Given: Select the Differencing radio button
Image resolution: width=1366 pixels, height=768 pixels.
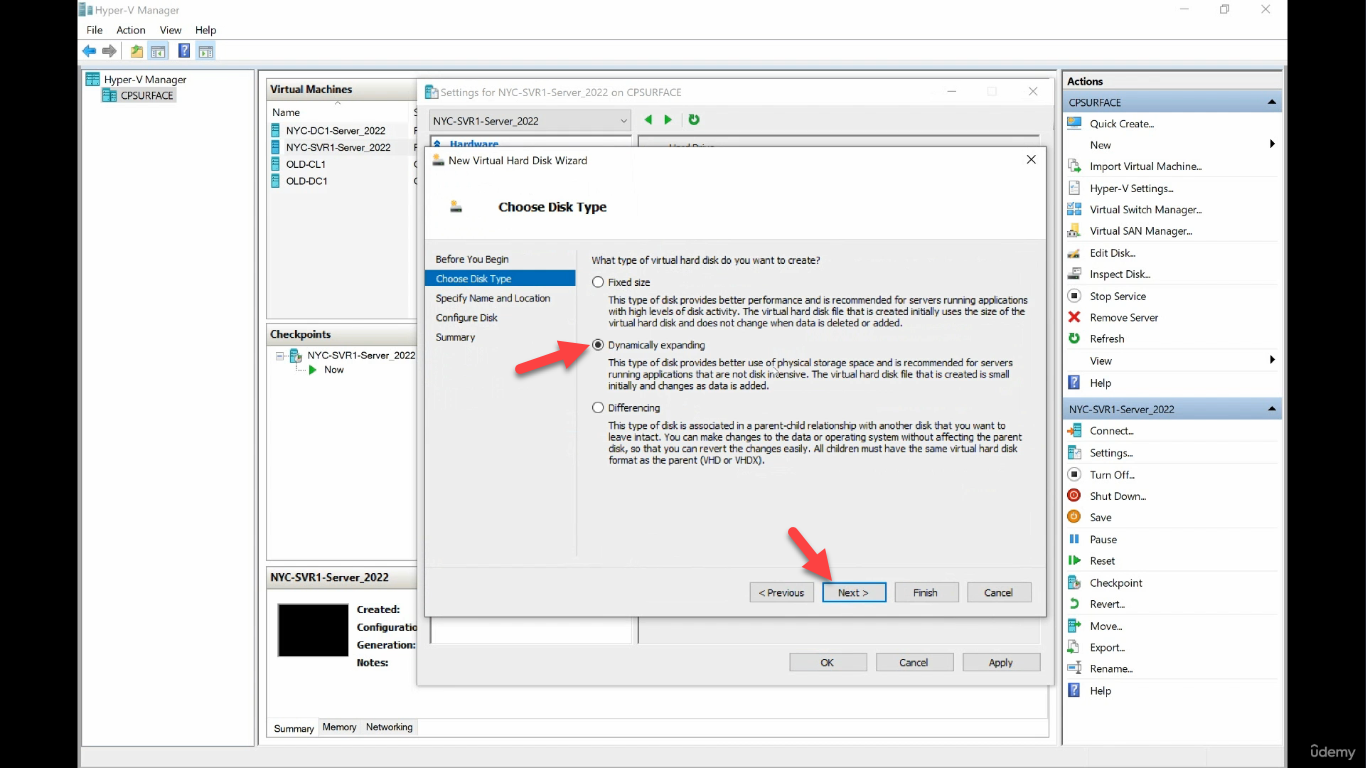Looking at the screenshot, I should (598, 408).
